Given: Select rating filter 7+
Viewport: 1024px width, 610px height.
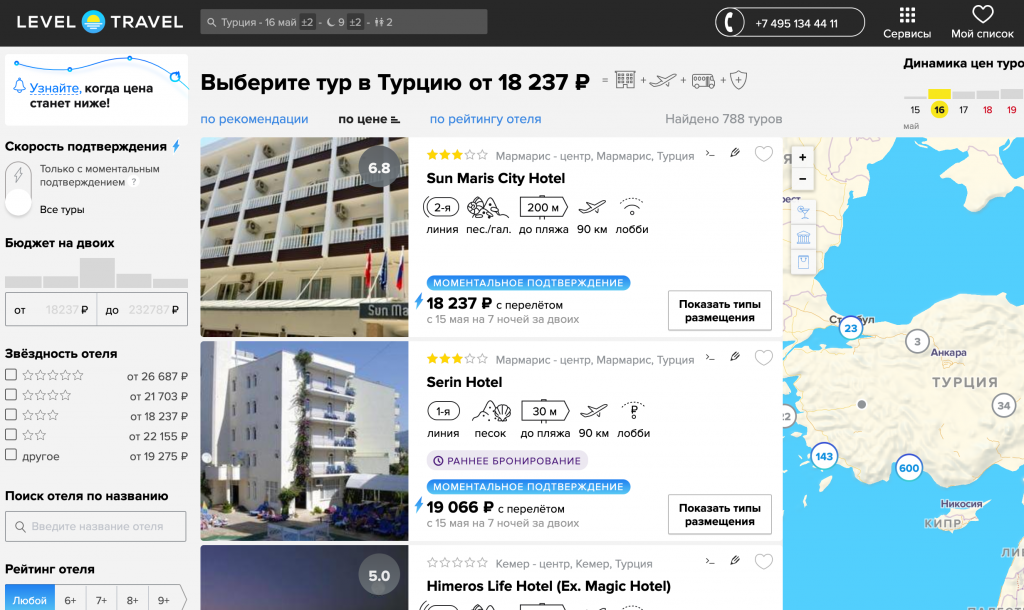Looking at the screenshot, I should (101, 600).
